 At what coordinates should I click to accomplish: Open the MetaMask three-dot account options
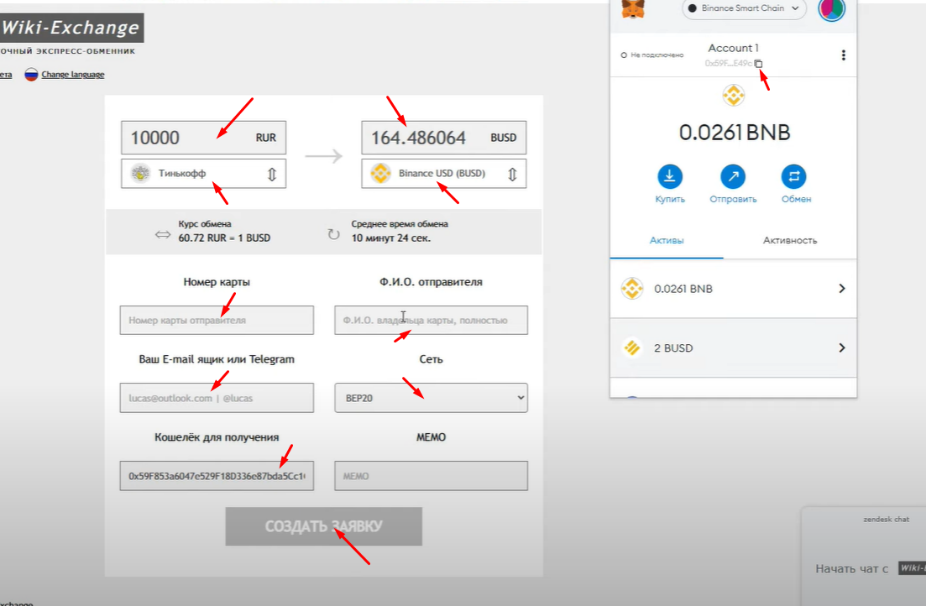click(843, 55)
